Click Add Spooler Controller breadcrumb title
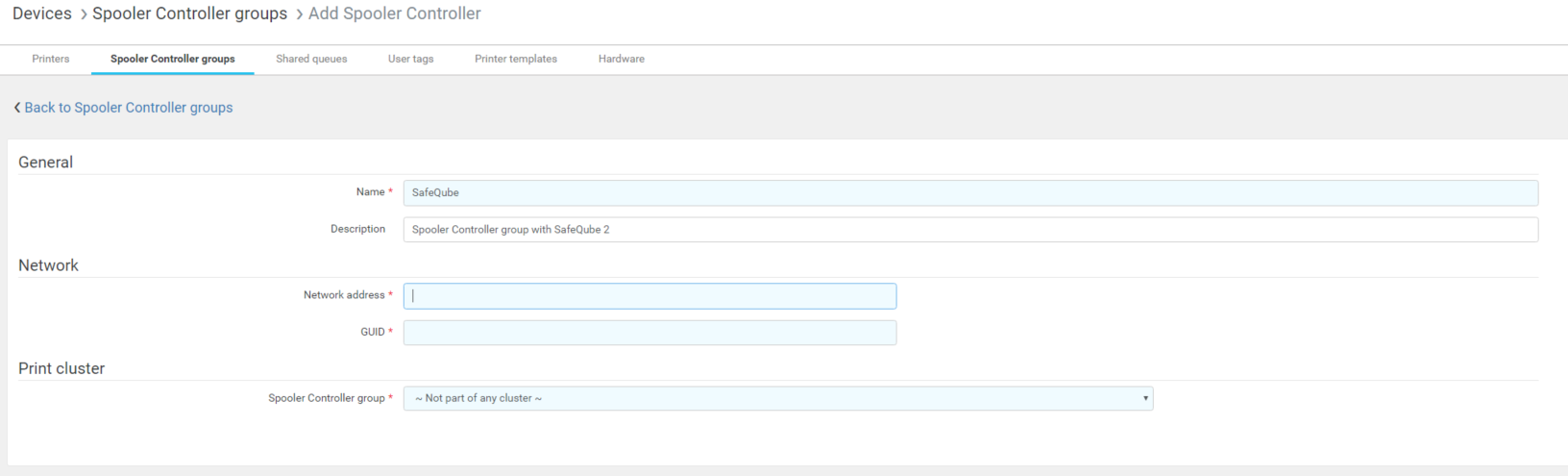 (x=394, y=13)
